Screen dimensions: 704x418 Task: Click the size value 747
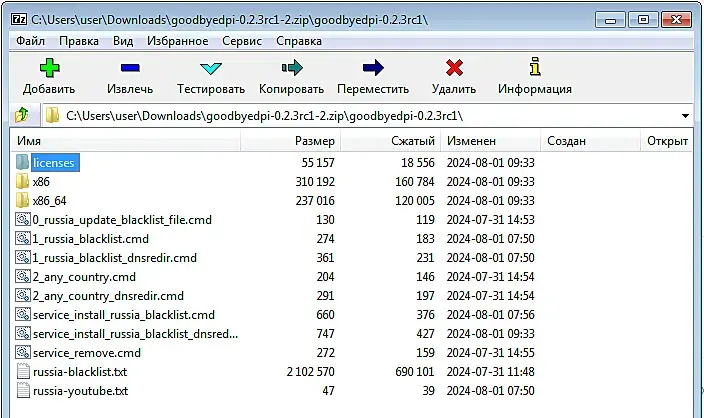point(326,334)
